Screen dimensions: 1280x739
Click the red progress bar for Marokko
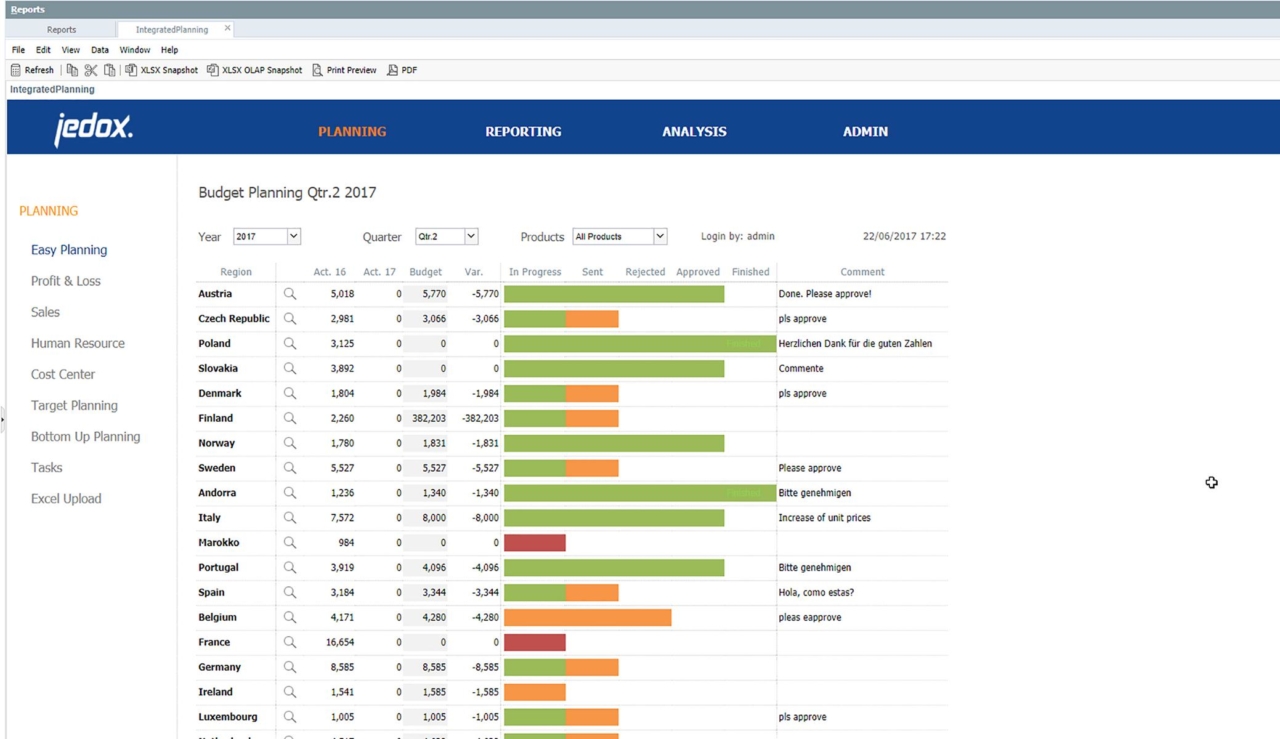tap(535, 543)
